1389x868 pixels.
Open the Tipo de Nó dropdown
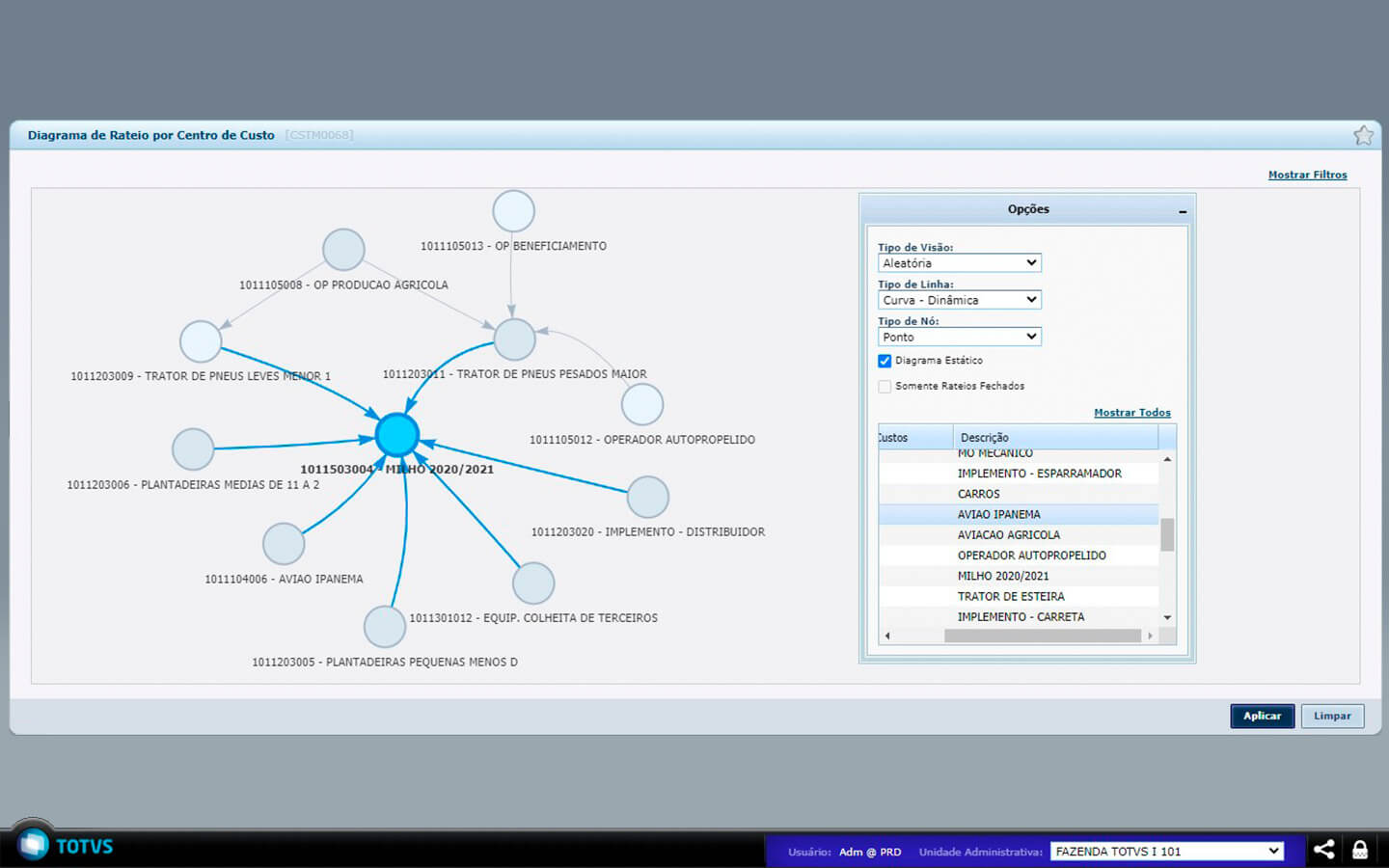959,337
